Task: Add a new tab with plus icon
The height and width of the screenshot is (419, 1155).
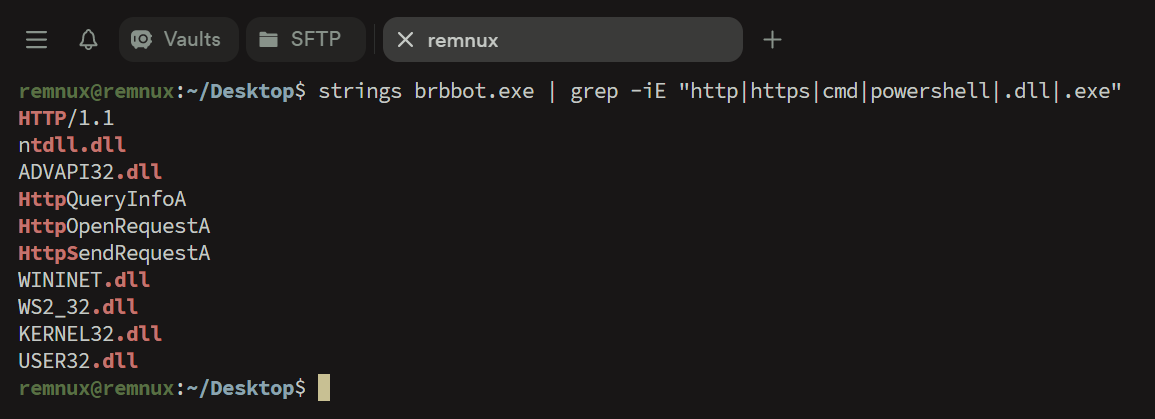Action: 772,40
